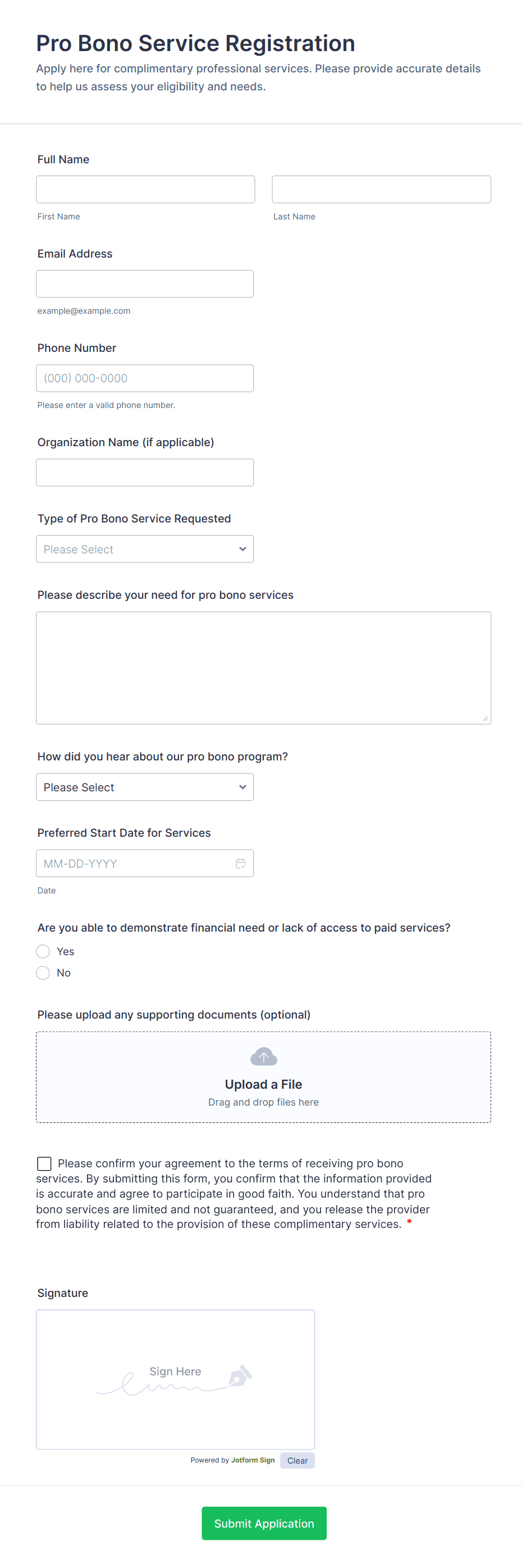This screenshot has height=1568, width=522.
Task: Clear the signature with Clear button
Action: click(297, 1460)
